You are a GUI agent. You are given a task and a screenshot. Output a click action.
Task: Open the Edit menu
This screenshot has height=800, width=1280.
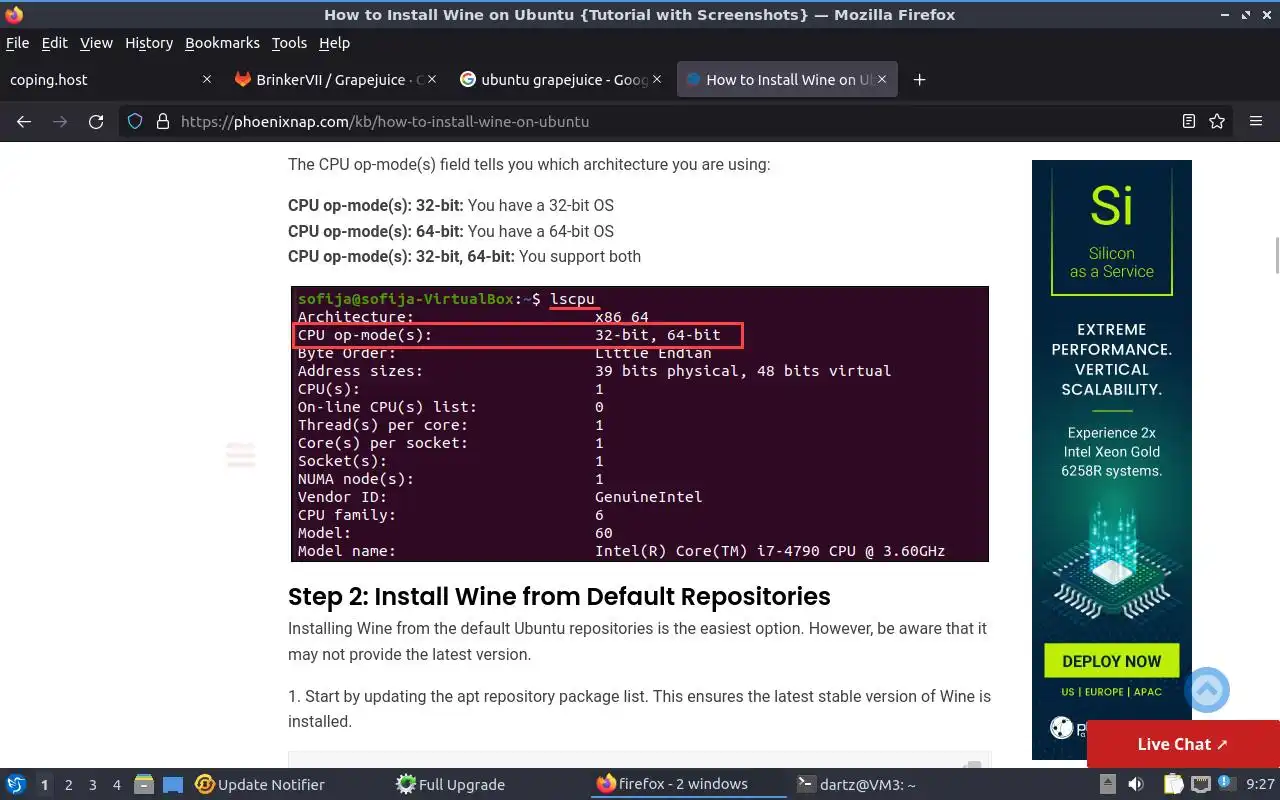[54, 43]
